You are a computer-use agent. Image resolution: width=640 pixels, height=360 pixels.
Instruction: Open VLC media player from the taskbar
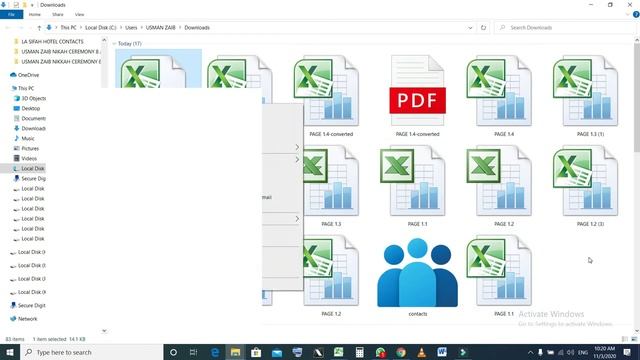421,352
